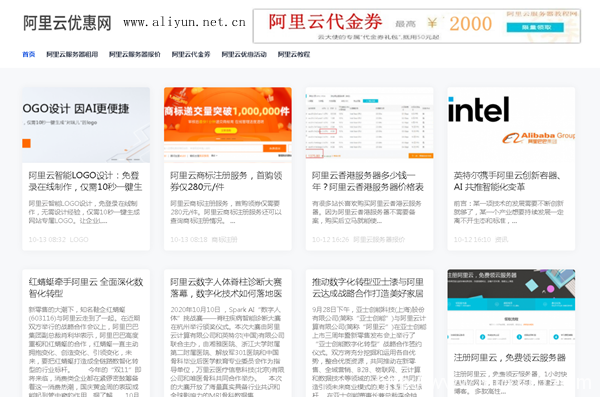The width and height of the screenshot is (600, 397).
Task: Open article title 阿里云智能LOGO设计
Action: (x=85, y=181)
